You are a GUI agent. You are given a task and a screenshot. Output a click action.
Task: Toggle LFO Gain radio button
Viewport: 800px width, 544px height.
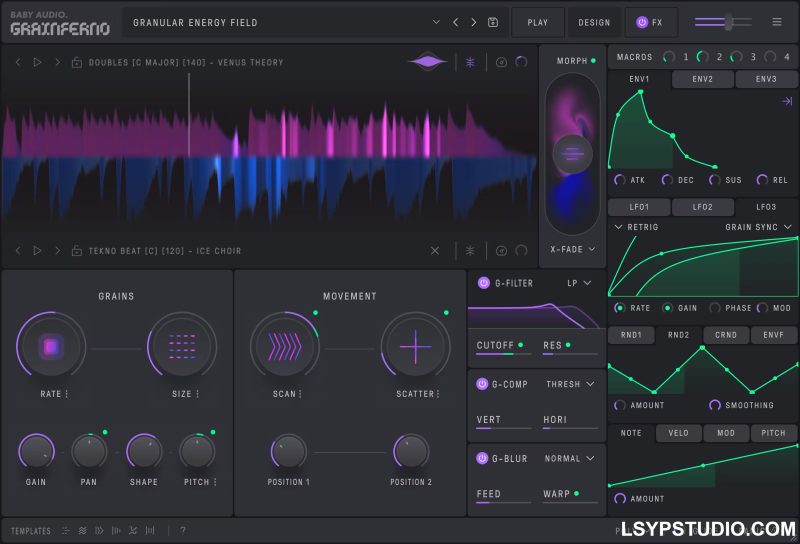[667, 308]
